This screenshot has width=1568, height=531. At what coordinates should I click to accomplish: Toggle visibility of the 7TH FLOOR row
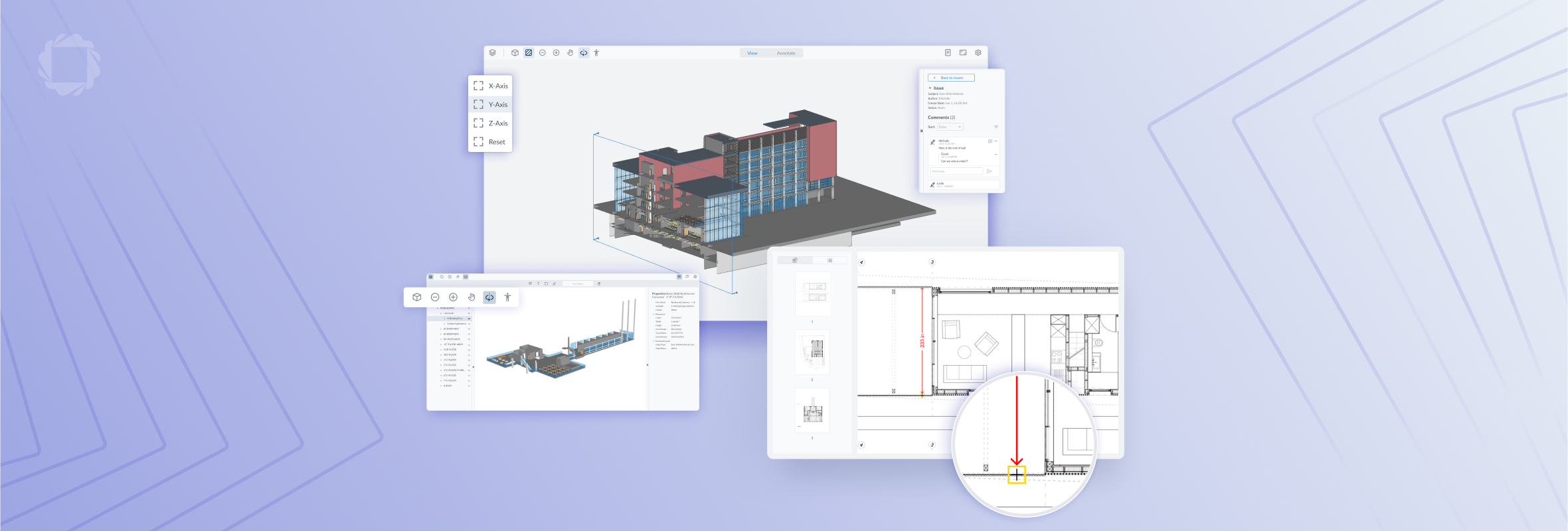[x=469, y=380]
